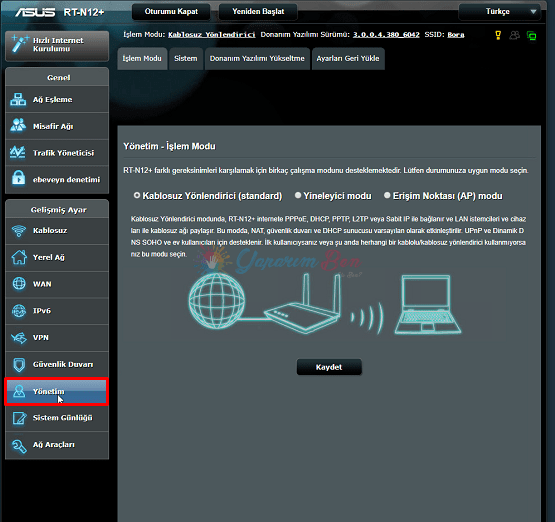This screenshot has height=522, width=555.
Task: Click the Kaydet button
Action: (x=329, y=367)
